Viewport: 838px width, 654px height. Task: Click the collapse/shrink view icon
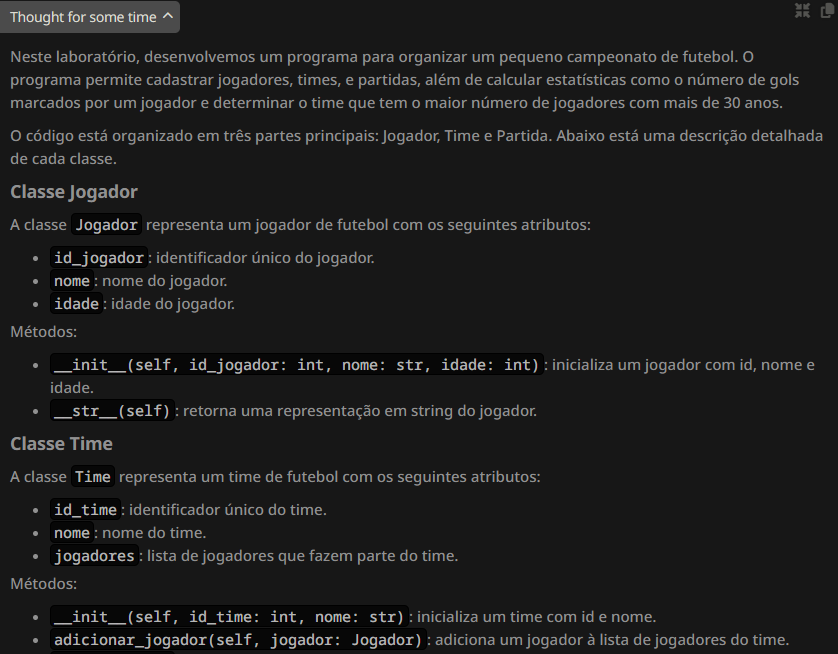pos(802,11)
